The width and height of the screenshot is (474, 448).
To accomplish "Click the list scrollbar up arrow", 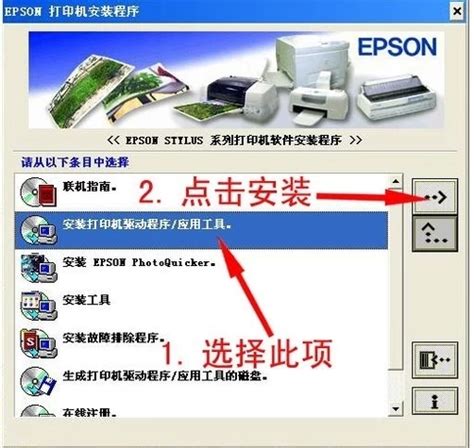I will click(396, 181).
